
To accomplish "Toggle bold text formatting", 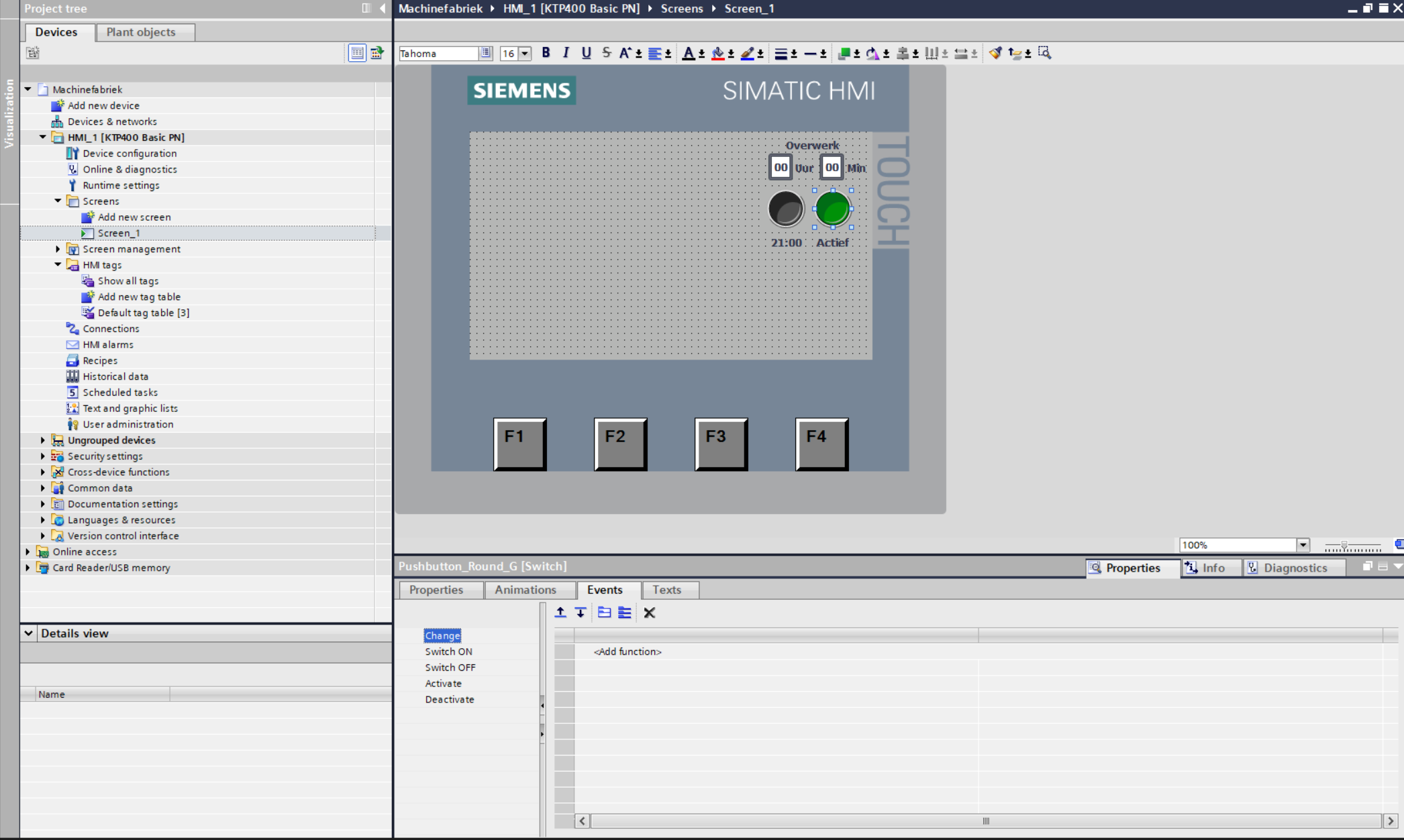I will (546, 53).
